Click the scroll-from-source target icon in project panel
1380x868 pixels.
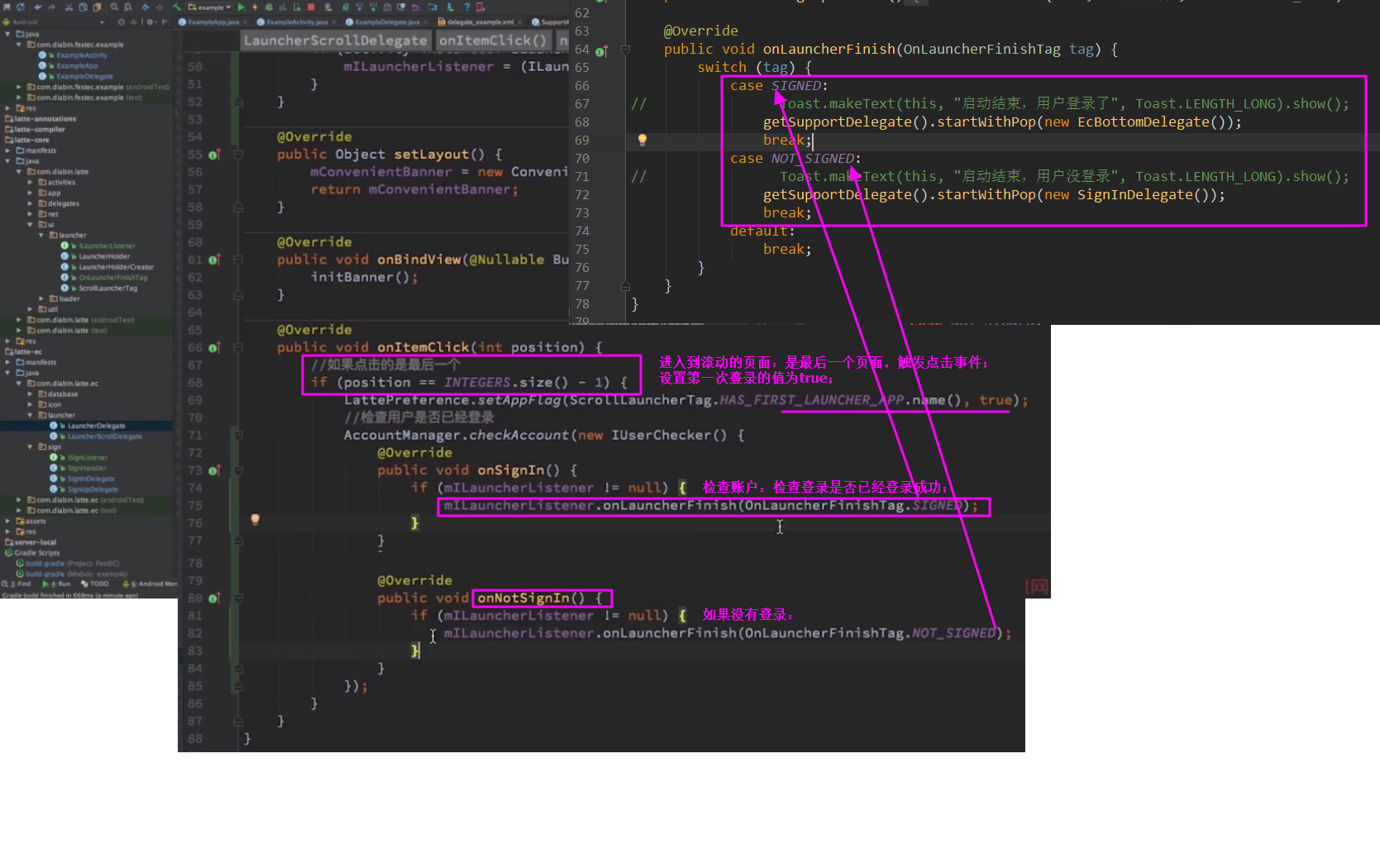(x=122, y=21)
